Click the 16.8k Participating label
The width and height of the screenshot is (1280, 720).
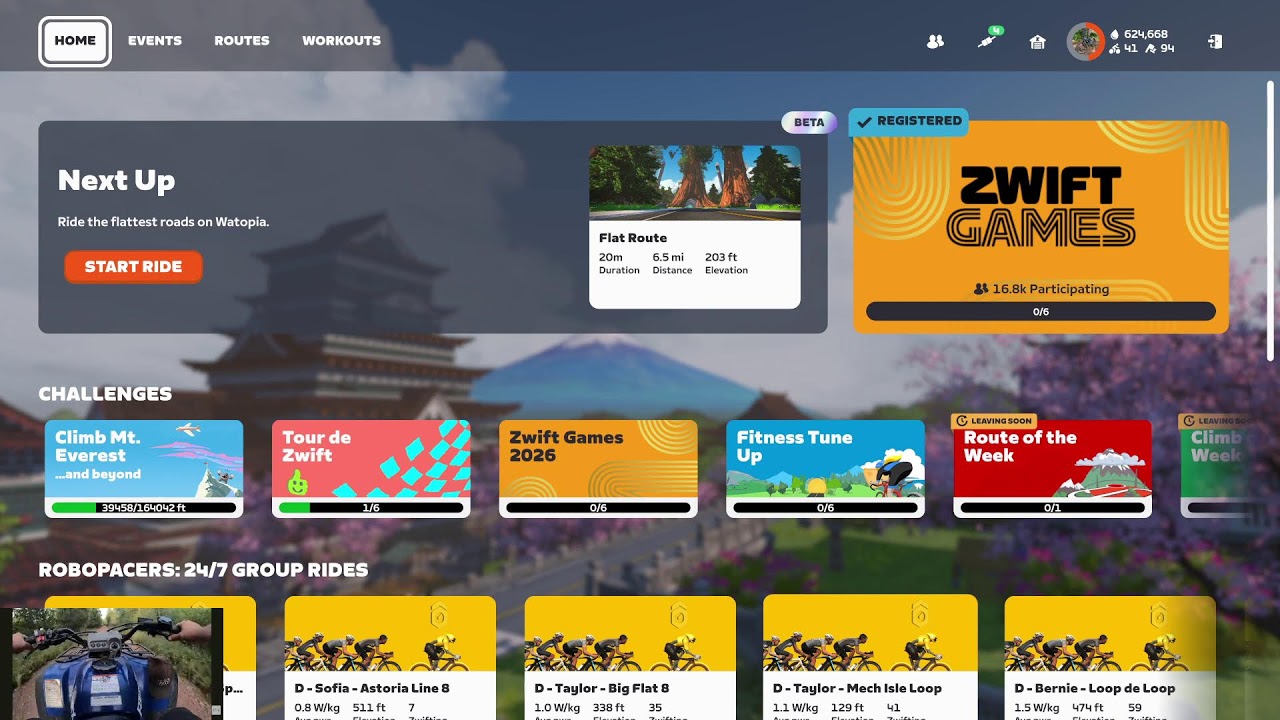1041,289
